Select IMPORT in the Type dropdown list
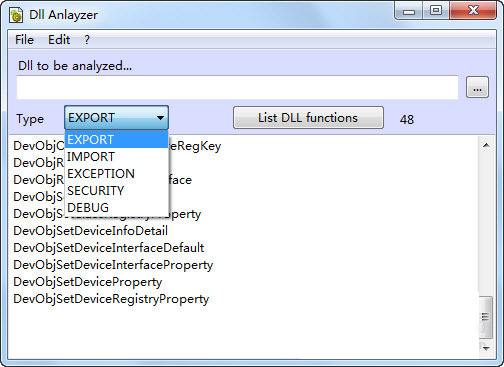504x367 pixels. pos(116,157)
